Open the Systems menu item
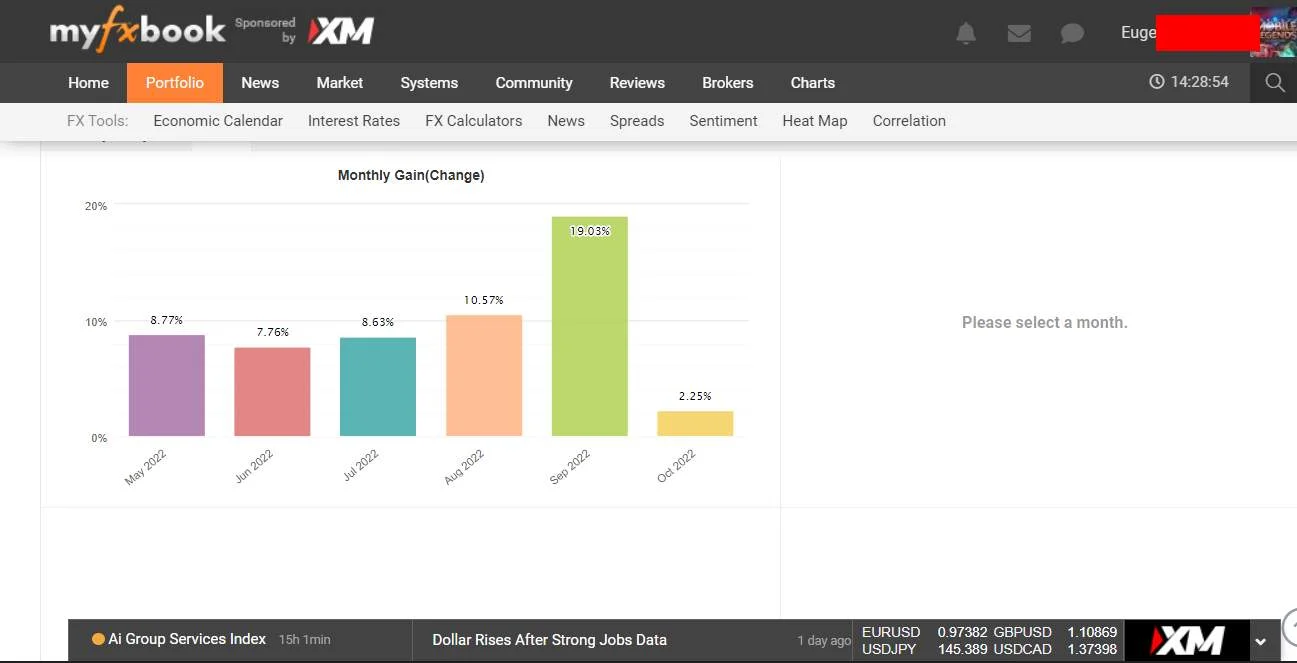This screenshot has height=663, width=1297. click(429, 83)
